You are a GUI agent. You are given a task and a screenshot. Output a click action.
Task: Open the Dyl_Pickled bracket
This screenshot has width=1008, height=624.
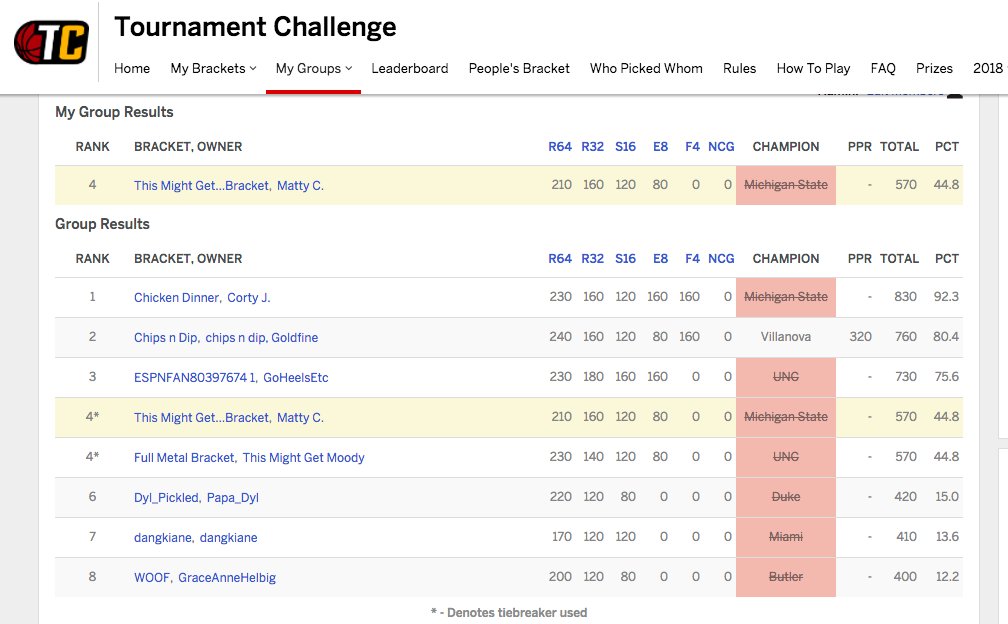(166, 497)
